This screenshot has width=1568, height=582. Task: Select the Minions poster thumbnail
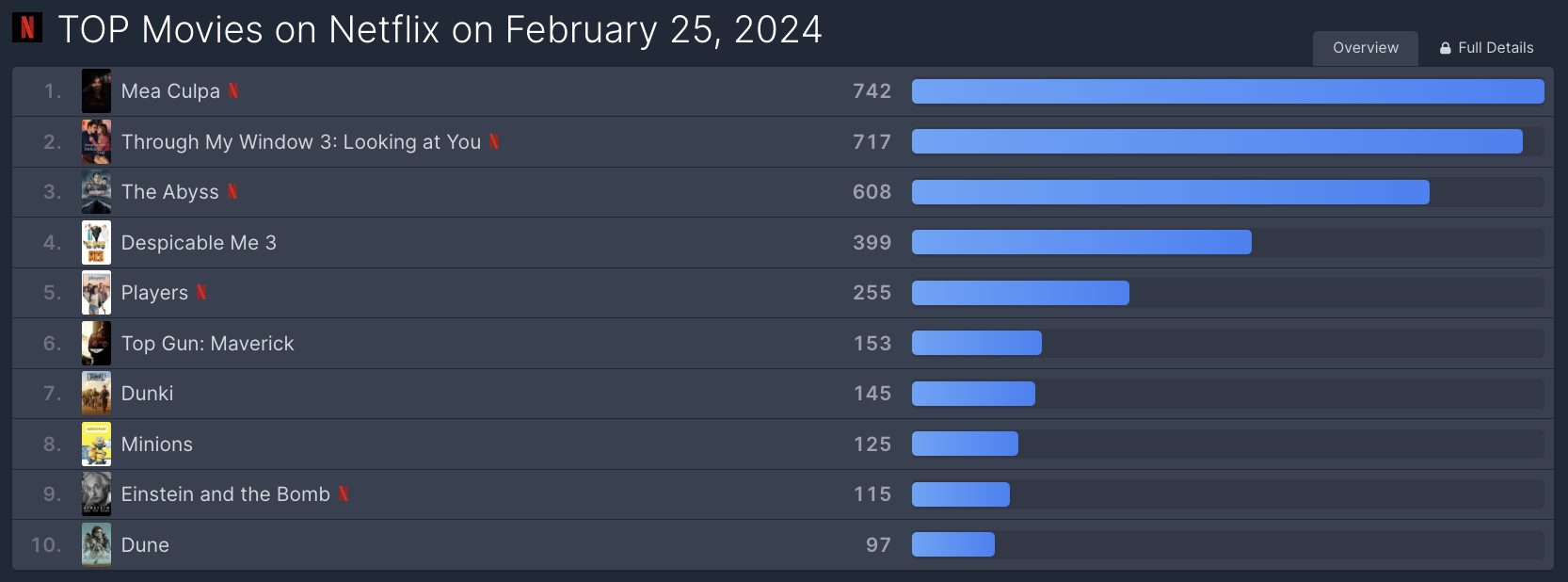pyautogui.click(x=96, y=445)
